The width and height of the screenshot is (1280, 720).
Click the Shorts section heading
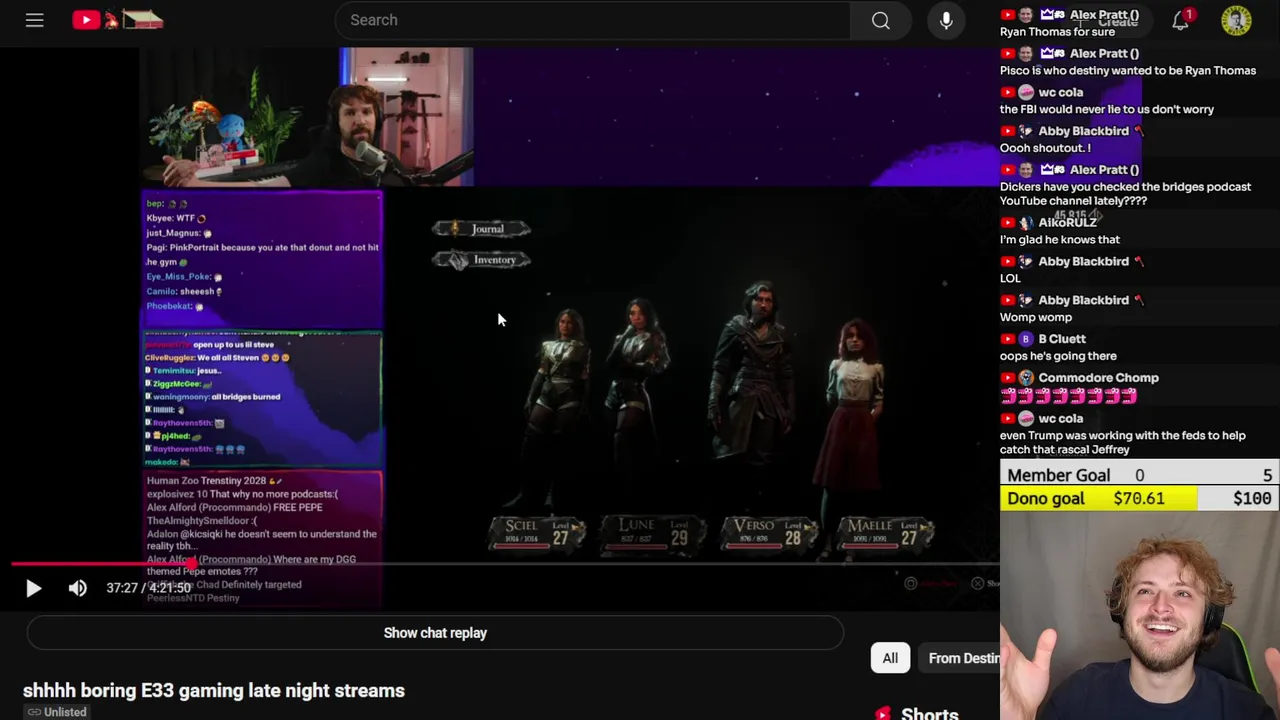(930, 713)
